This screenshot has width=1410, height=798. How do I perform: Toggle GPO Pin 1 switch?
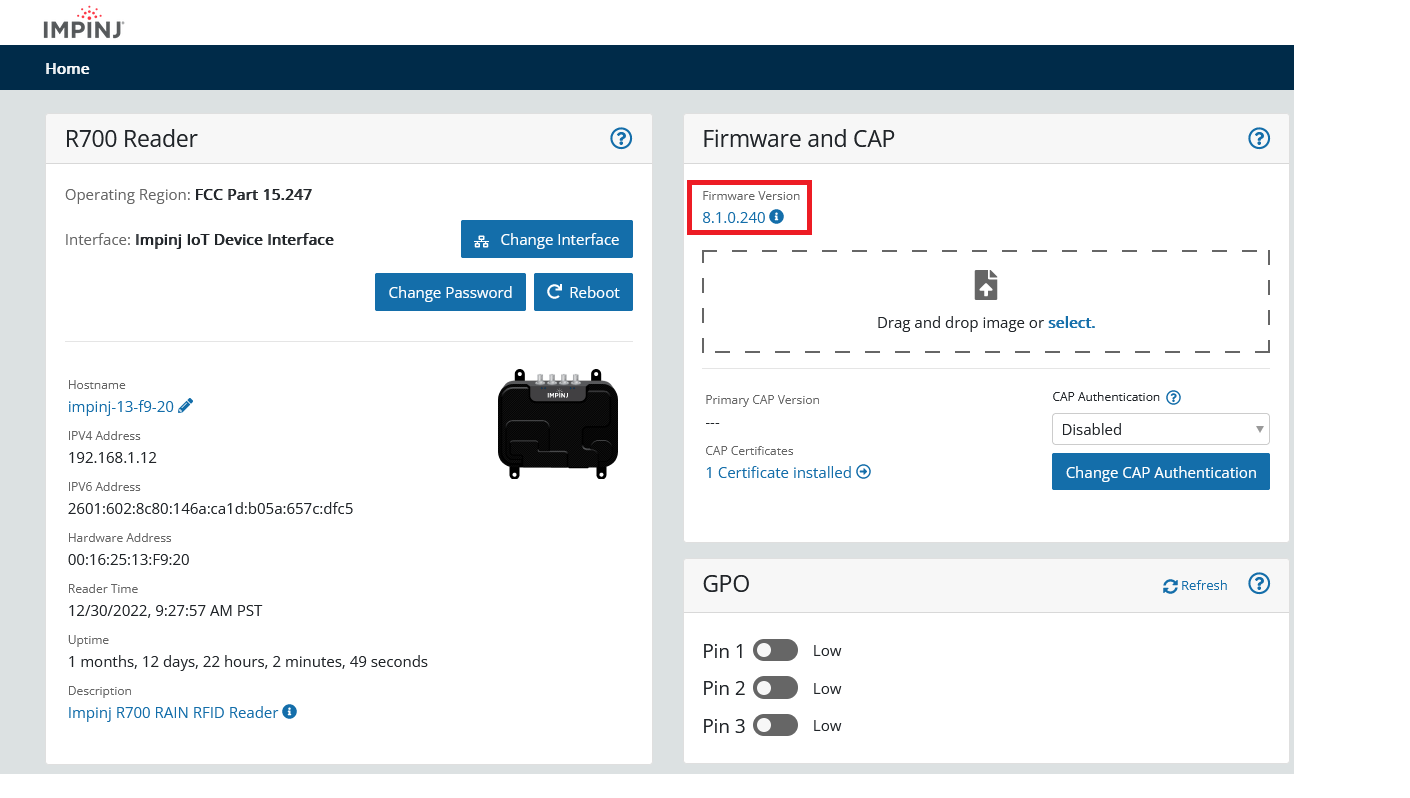coord(775,650)
